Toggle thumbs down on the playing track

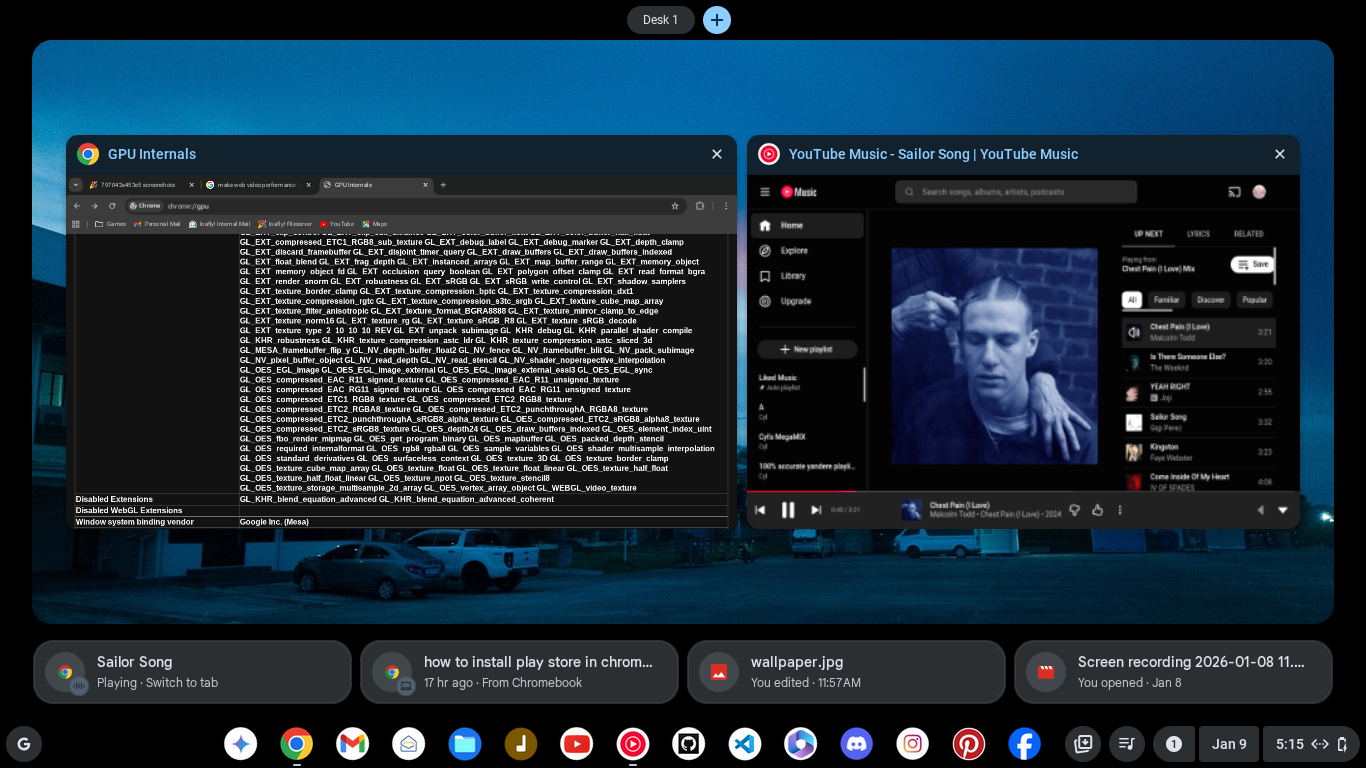pos(1075,510)
